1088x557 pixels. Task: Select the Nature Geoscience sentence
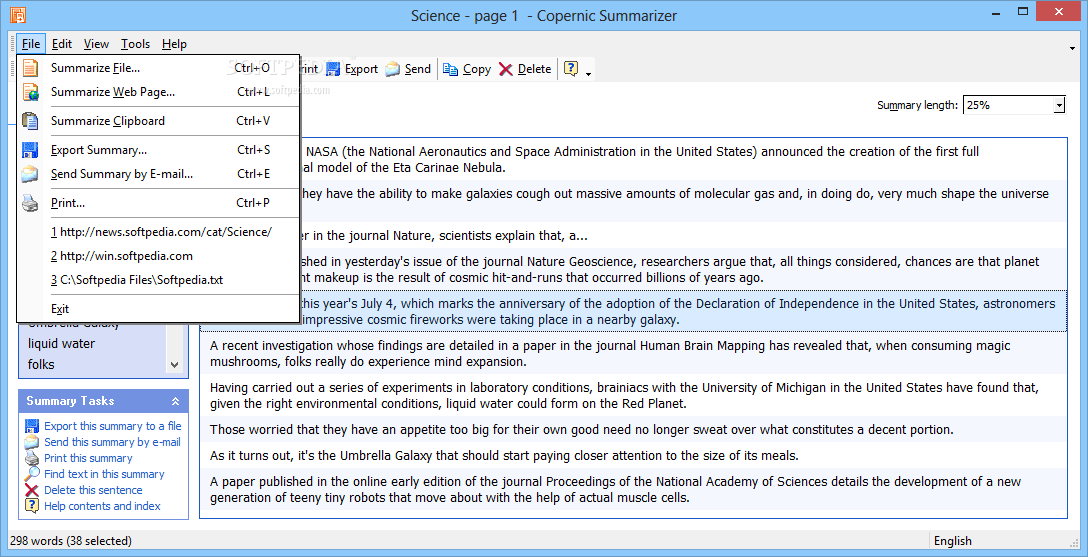(683, 270)
